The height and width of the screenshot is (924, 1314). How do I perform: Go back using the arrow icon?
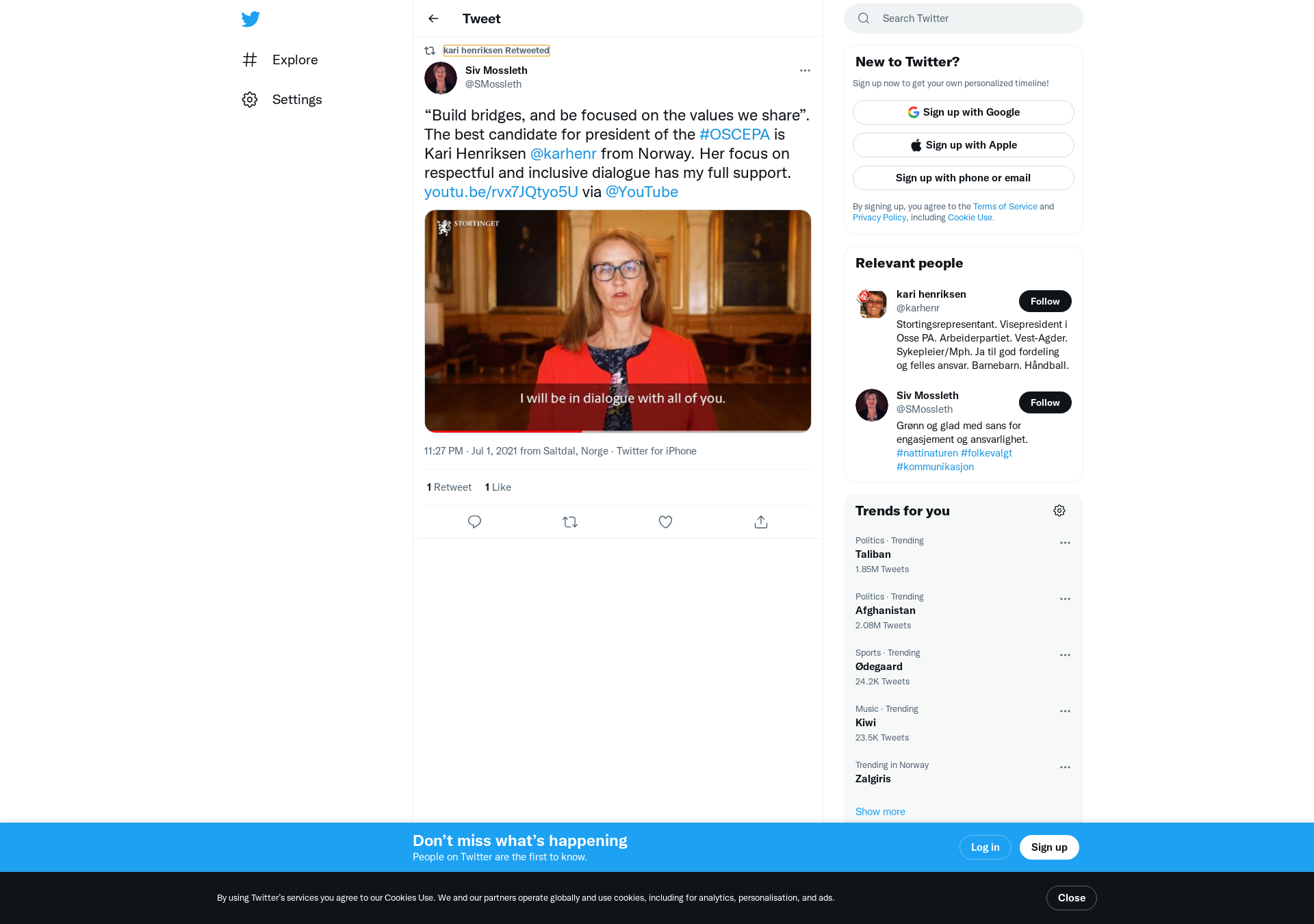tap(433, 18)
